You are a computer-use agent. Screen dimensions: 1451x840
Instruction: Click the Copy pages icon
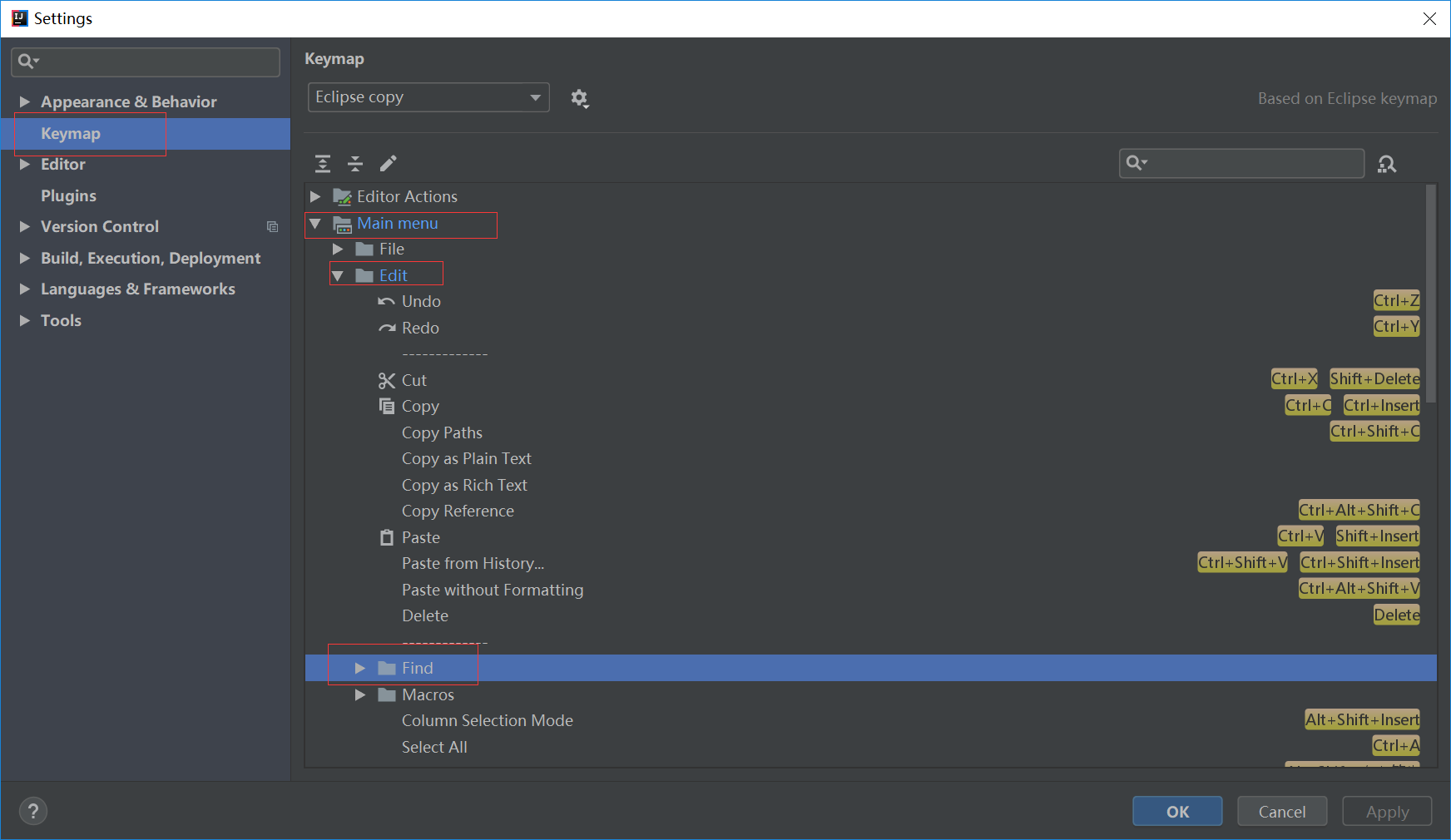click(x=386, y=406)
